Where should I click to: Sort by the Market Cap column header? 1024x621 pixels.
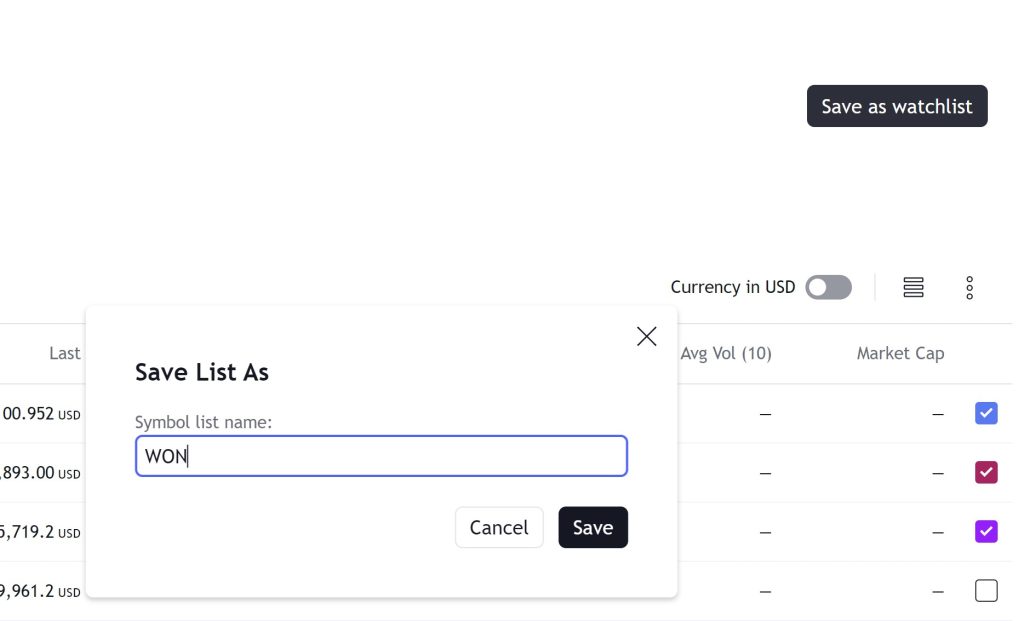point(900,353)
